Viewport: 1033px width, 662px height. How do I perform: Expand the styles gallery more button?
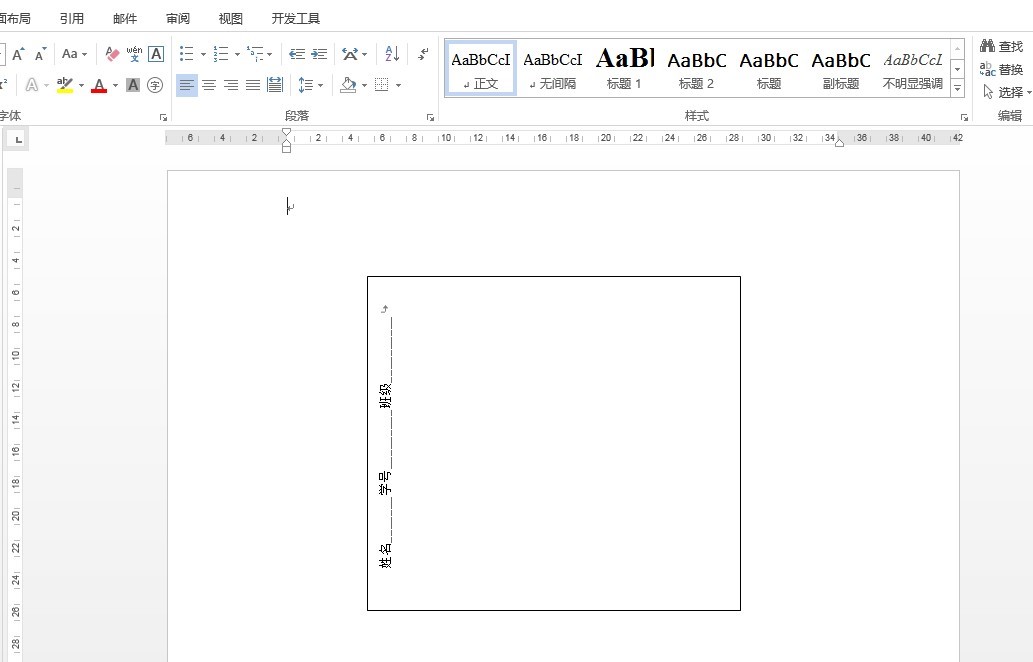coord(957,89)
